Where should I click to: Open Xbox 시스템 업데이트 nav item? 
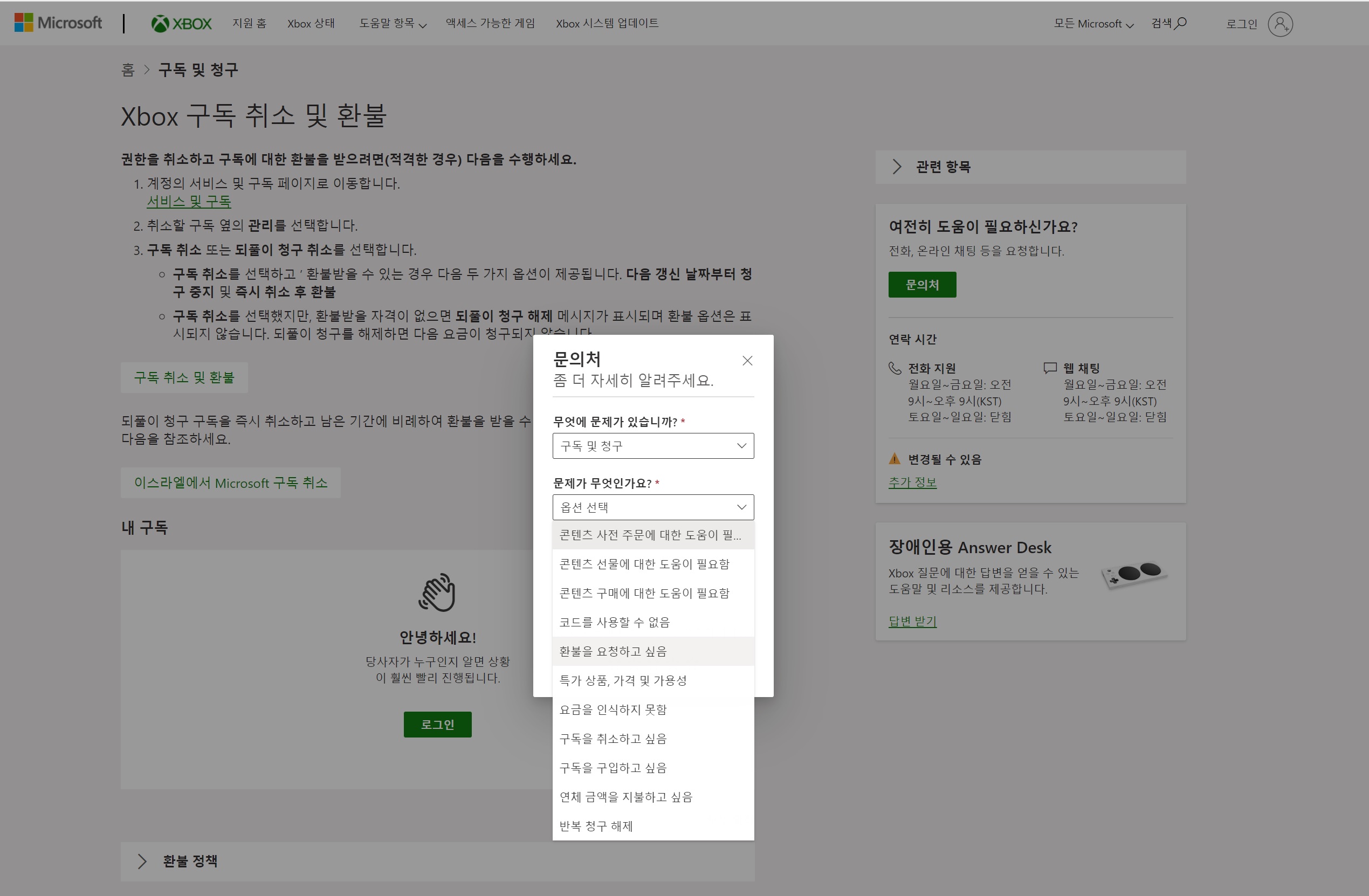pyautogui.click(x=607, y=23)
